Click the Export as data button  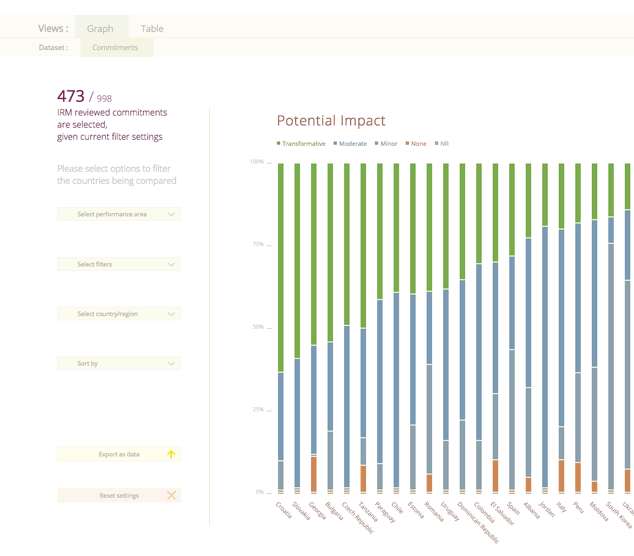click(x=119, y=455)
